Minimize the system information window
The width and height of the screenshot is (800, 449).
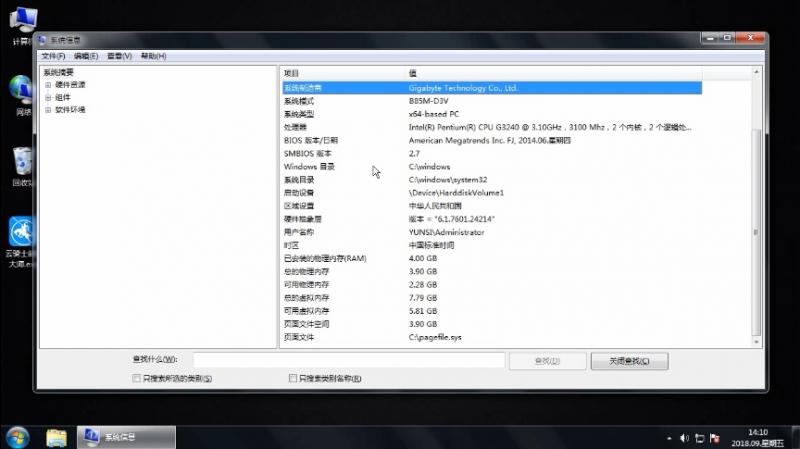[x=709, y=38]
